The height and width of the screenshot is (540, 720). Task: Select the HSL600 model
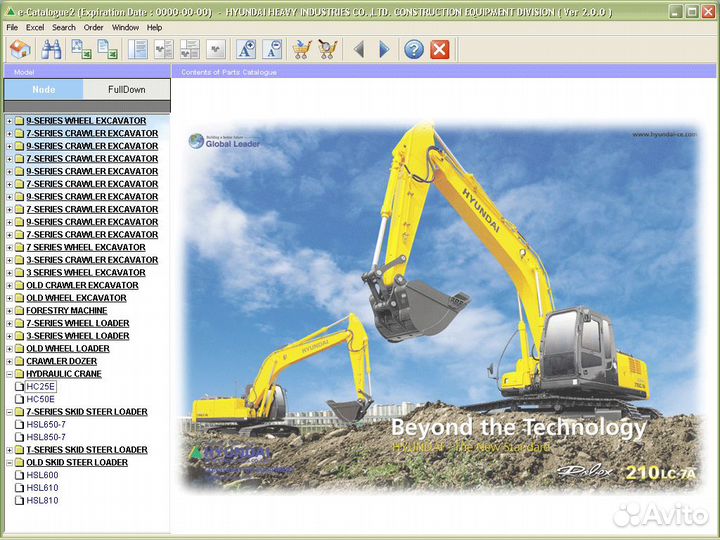pos(42,475)
